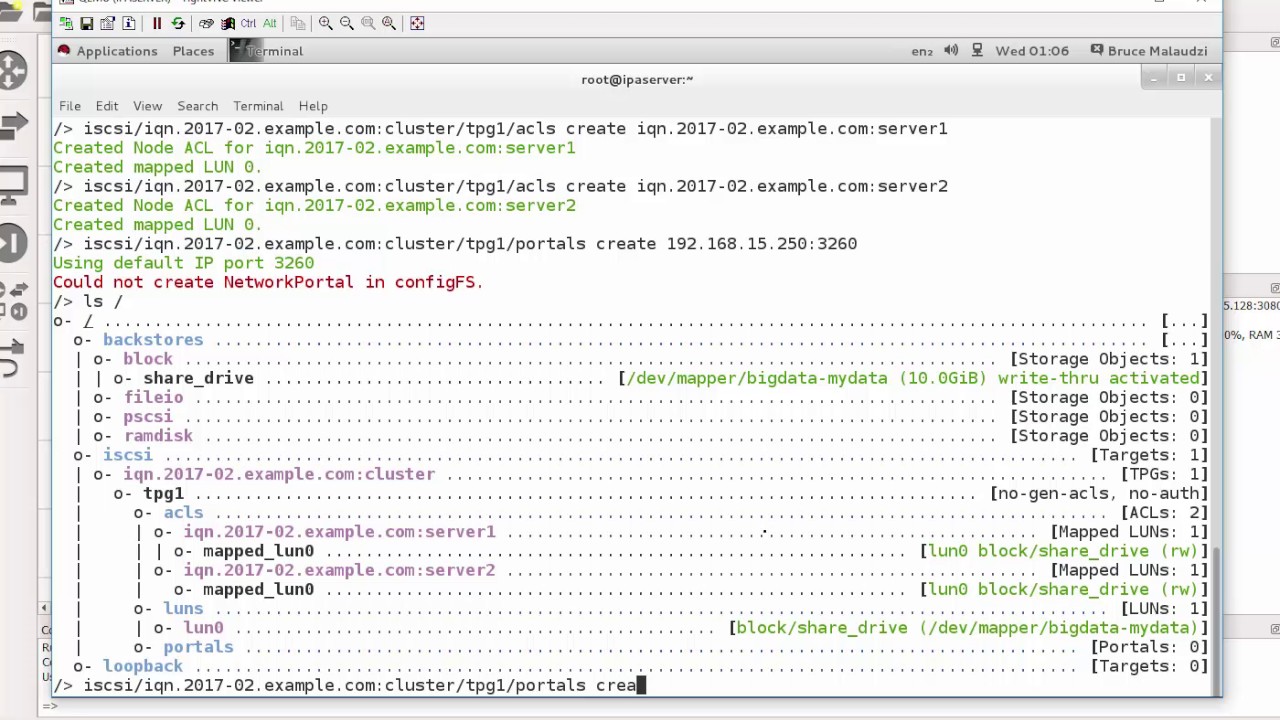Open the terminal File menu
The width and height of the screenshot is (1280, 720).
pos(70,106)
